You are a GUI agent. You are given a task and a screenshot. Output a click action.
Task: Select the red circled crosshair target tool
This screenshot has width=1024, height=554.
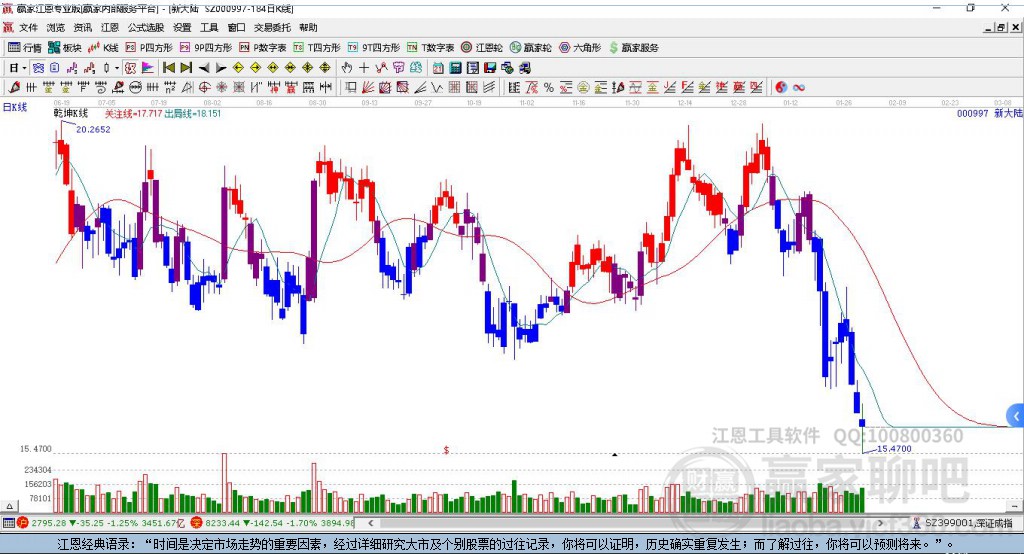tap(204, 87)
